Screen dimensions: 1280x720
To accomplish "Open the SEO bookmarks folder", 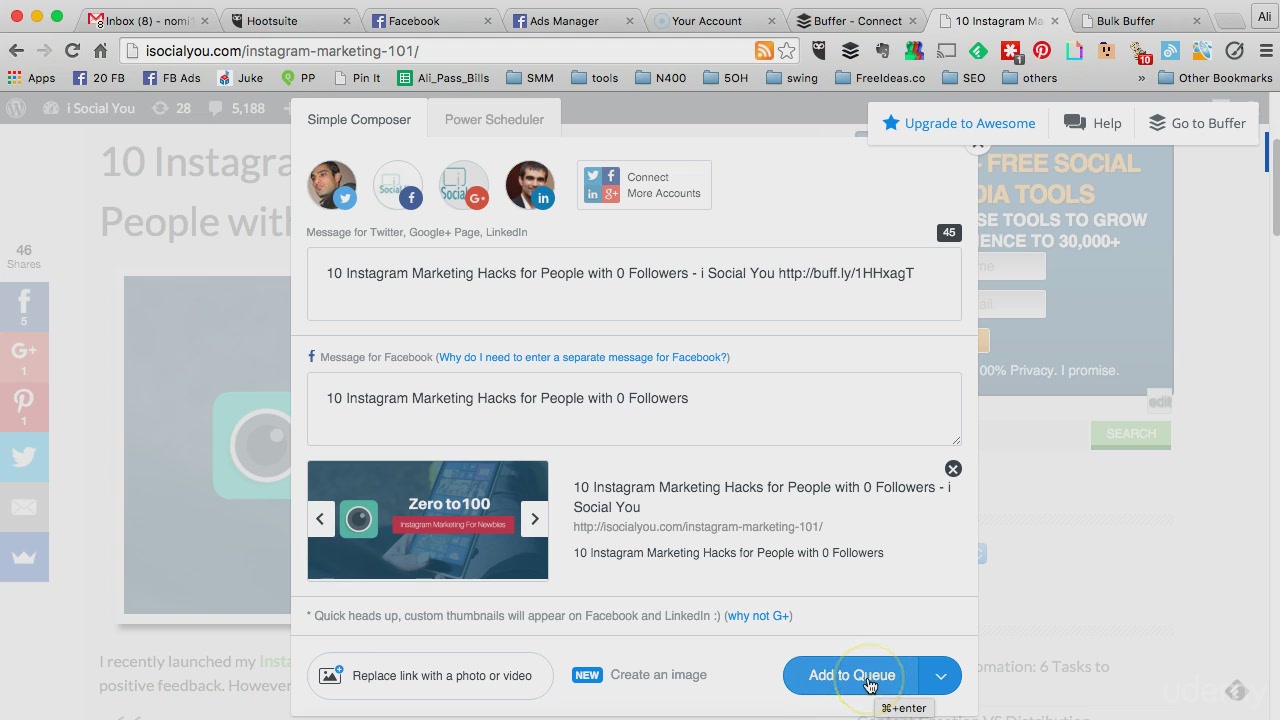I will point(964,78).
